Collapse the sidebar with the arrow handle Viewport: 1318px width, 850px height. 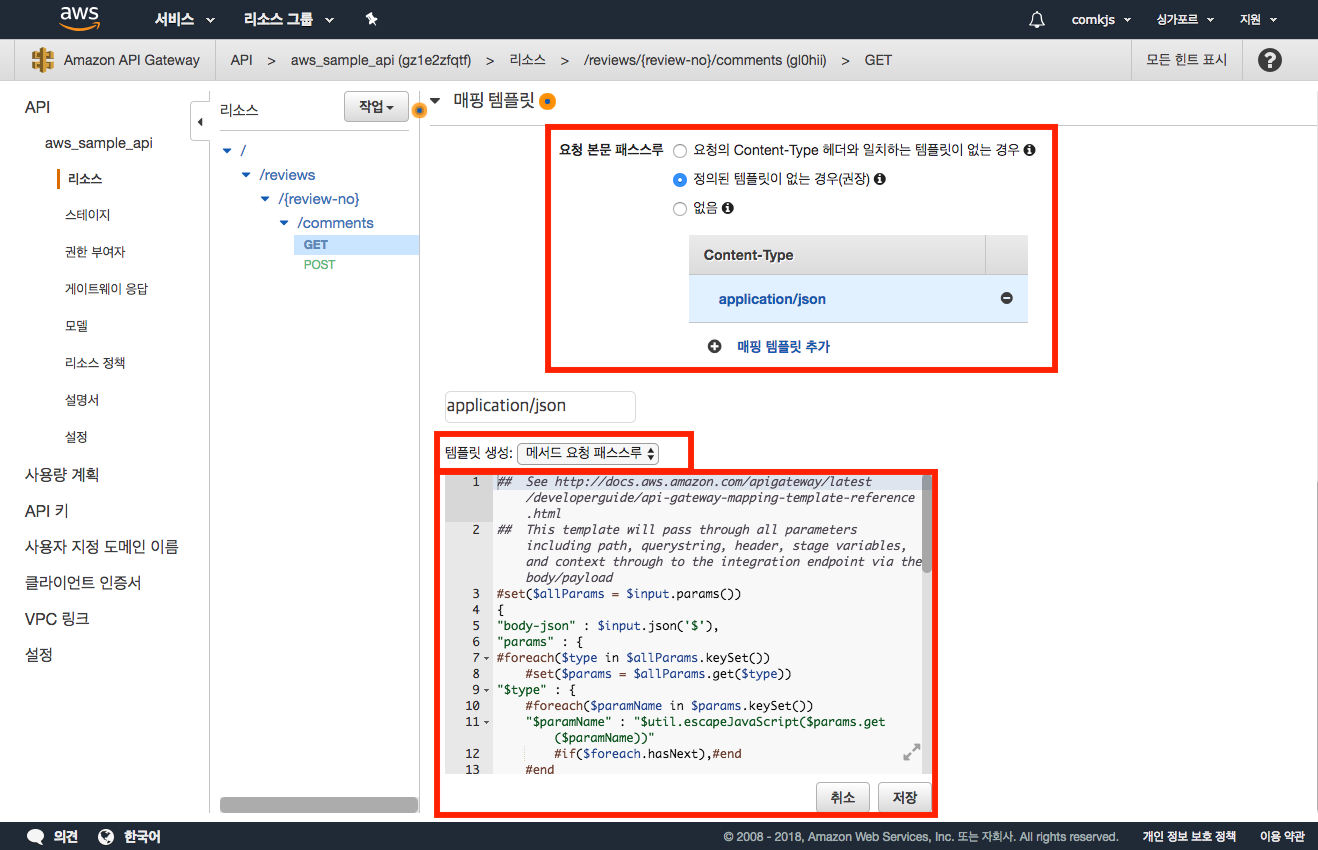tap(199, 122)
